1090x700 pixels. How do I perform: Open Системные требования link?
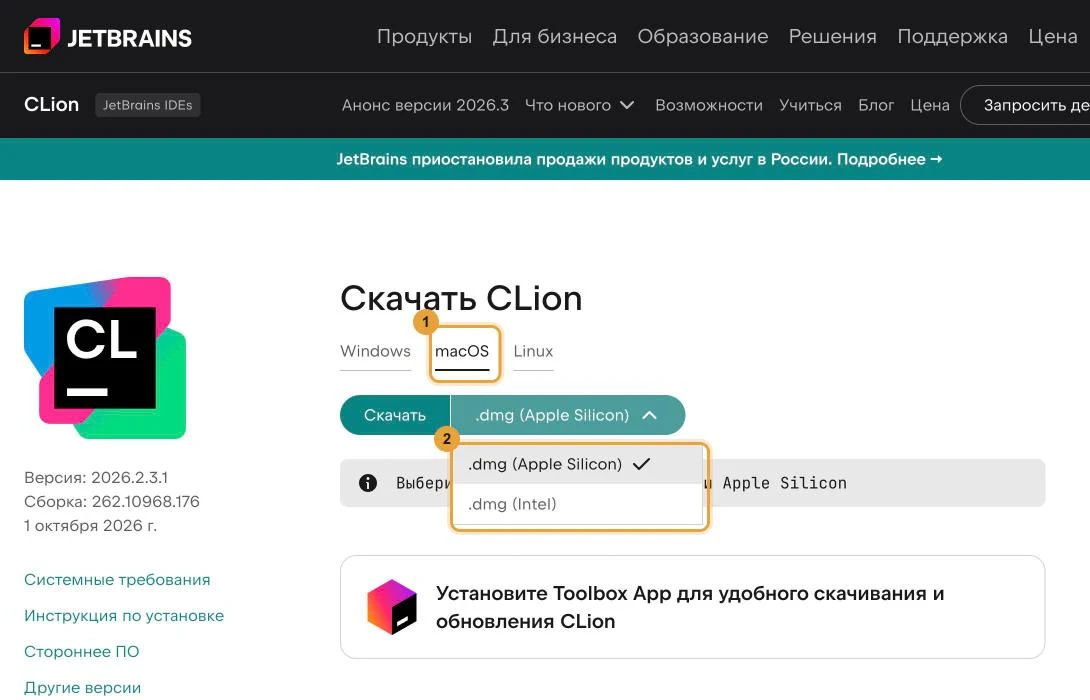117,580
